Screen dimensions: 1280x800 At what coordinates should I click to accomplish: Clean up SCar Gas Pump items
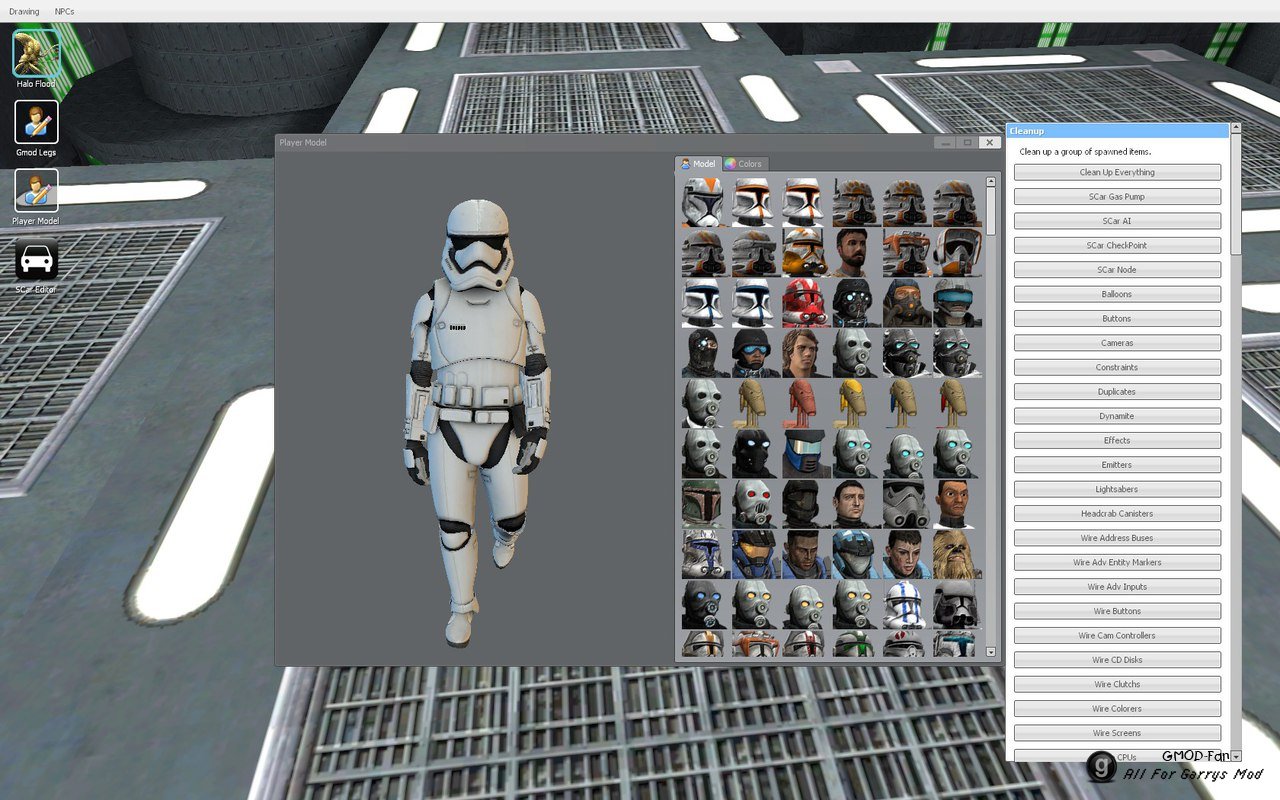click(x=1117, y=197)
